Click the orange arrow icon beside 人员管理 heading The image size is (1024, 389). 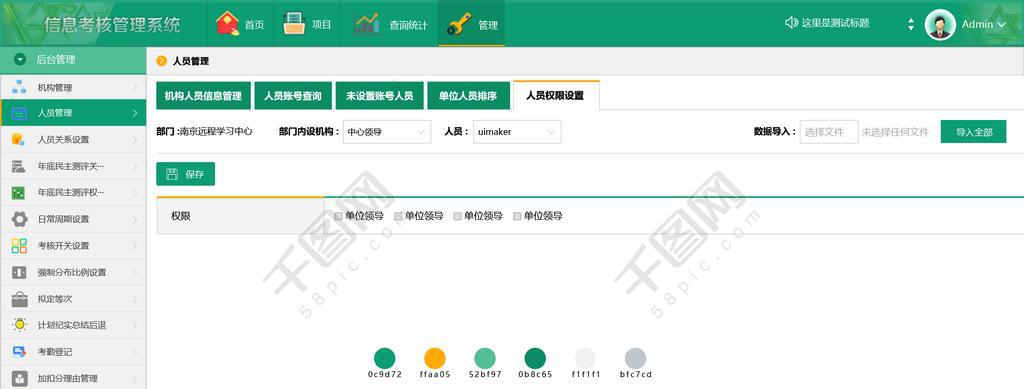[x=162, y=61]
